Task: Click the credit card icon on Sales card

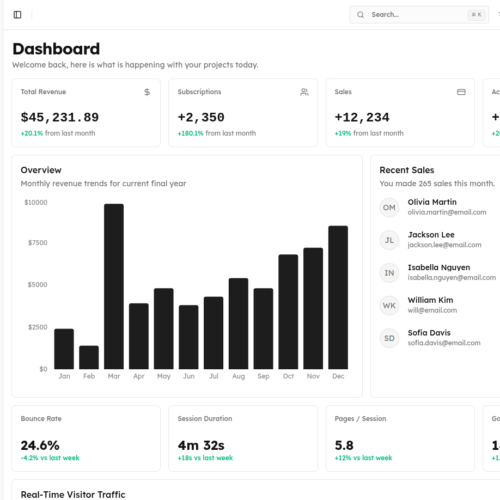Action: click(x=461, y=92)
